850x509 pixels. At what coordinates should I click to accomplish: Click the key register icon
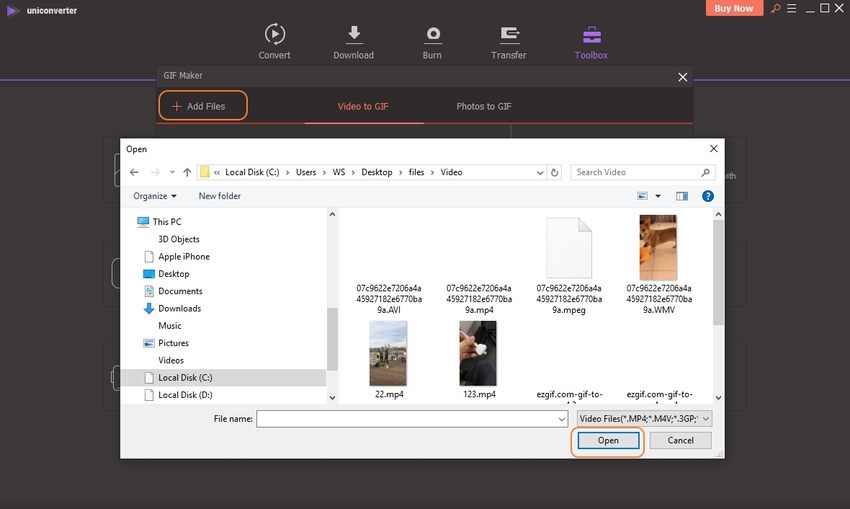pos(773,9)
